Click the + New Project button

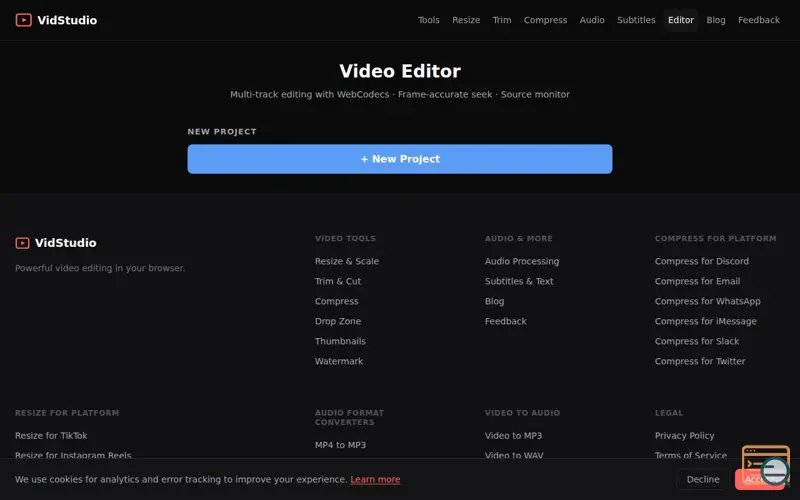399,159
